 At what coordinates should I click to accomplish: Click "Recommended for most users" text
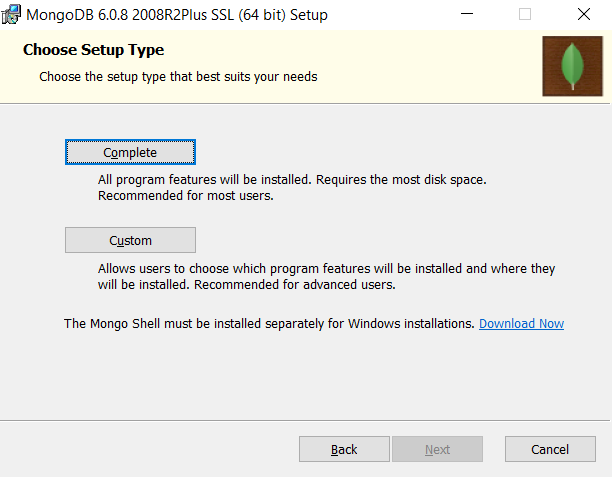pyautogui.click(x=186, y=195)
